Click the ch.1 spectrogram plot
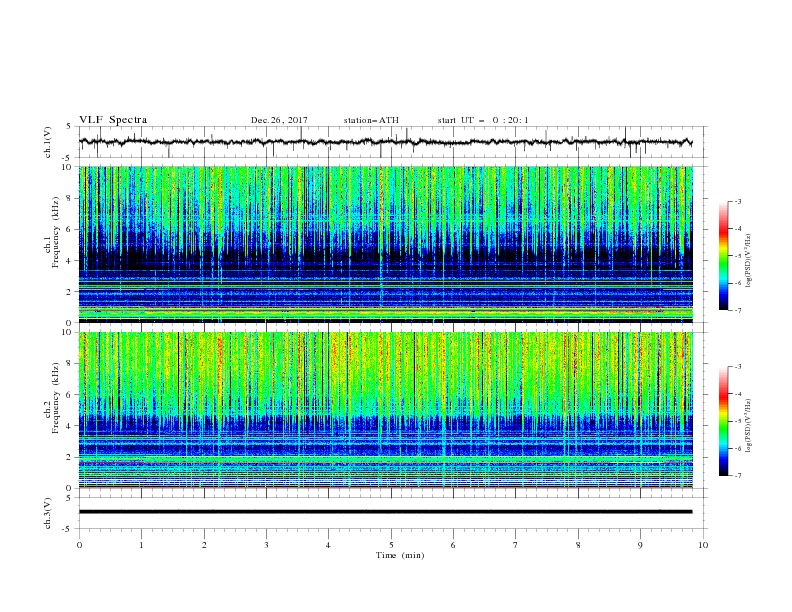The image size is (792, 612). (x=386, y=244)
